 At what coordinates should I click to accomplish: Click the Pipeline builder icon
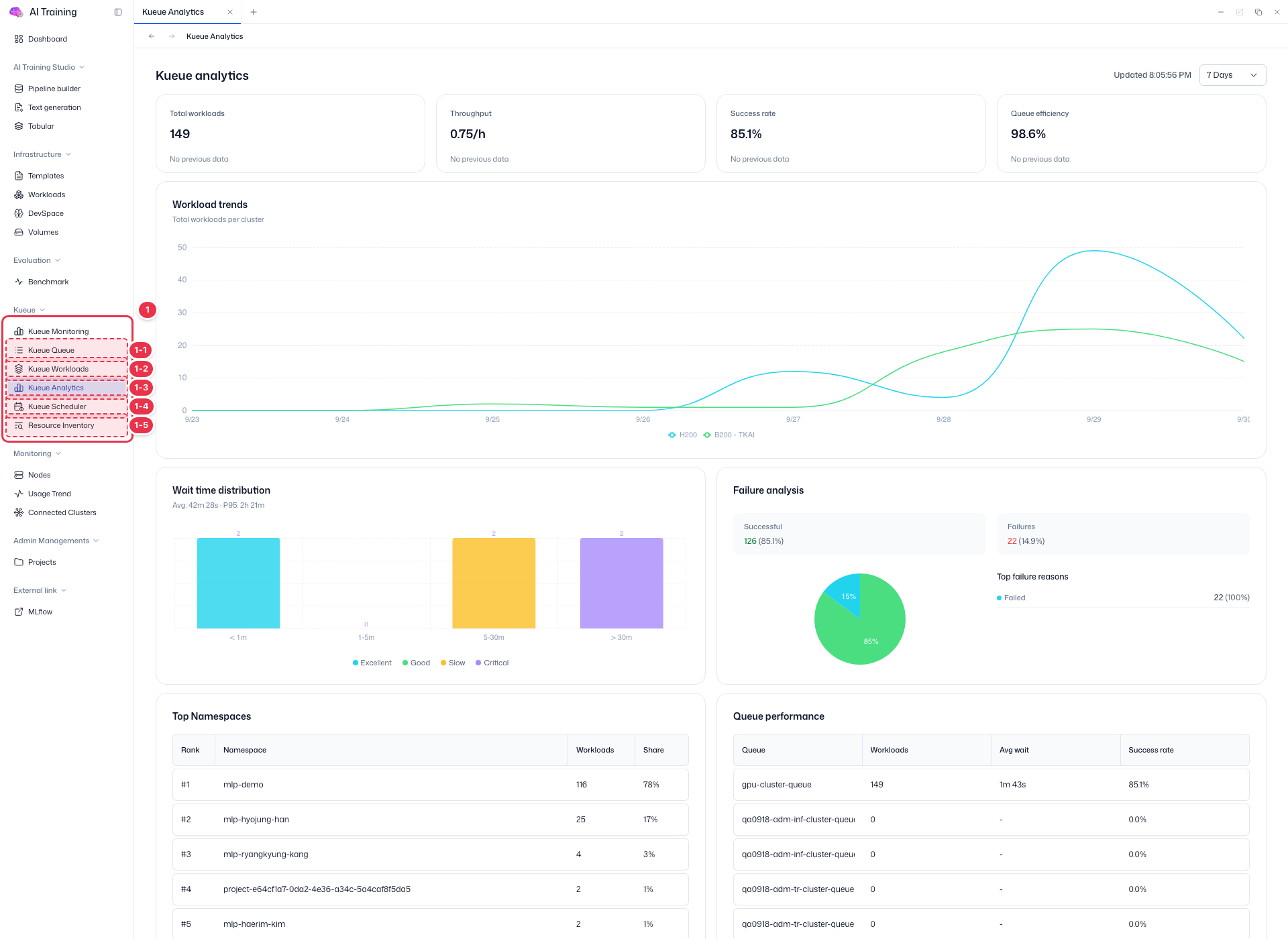tap(19, 89)
